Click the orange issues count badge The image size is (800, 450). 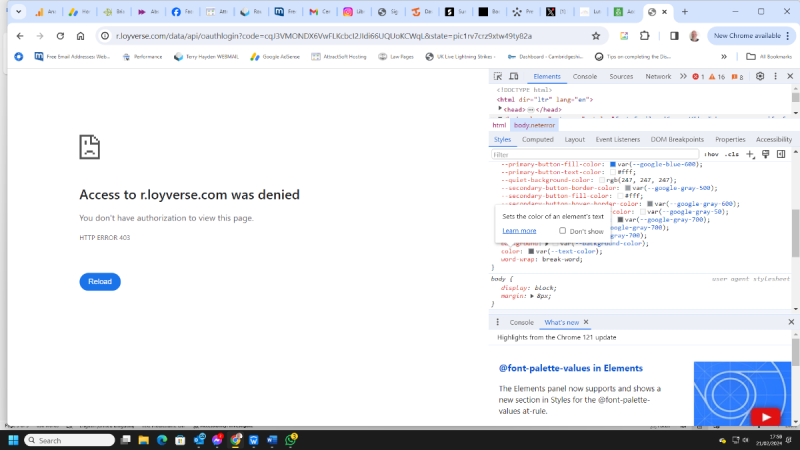(x=737, y=77)
